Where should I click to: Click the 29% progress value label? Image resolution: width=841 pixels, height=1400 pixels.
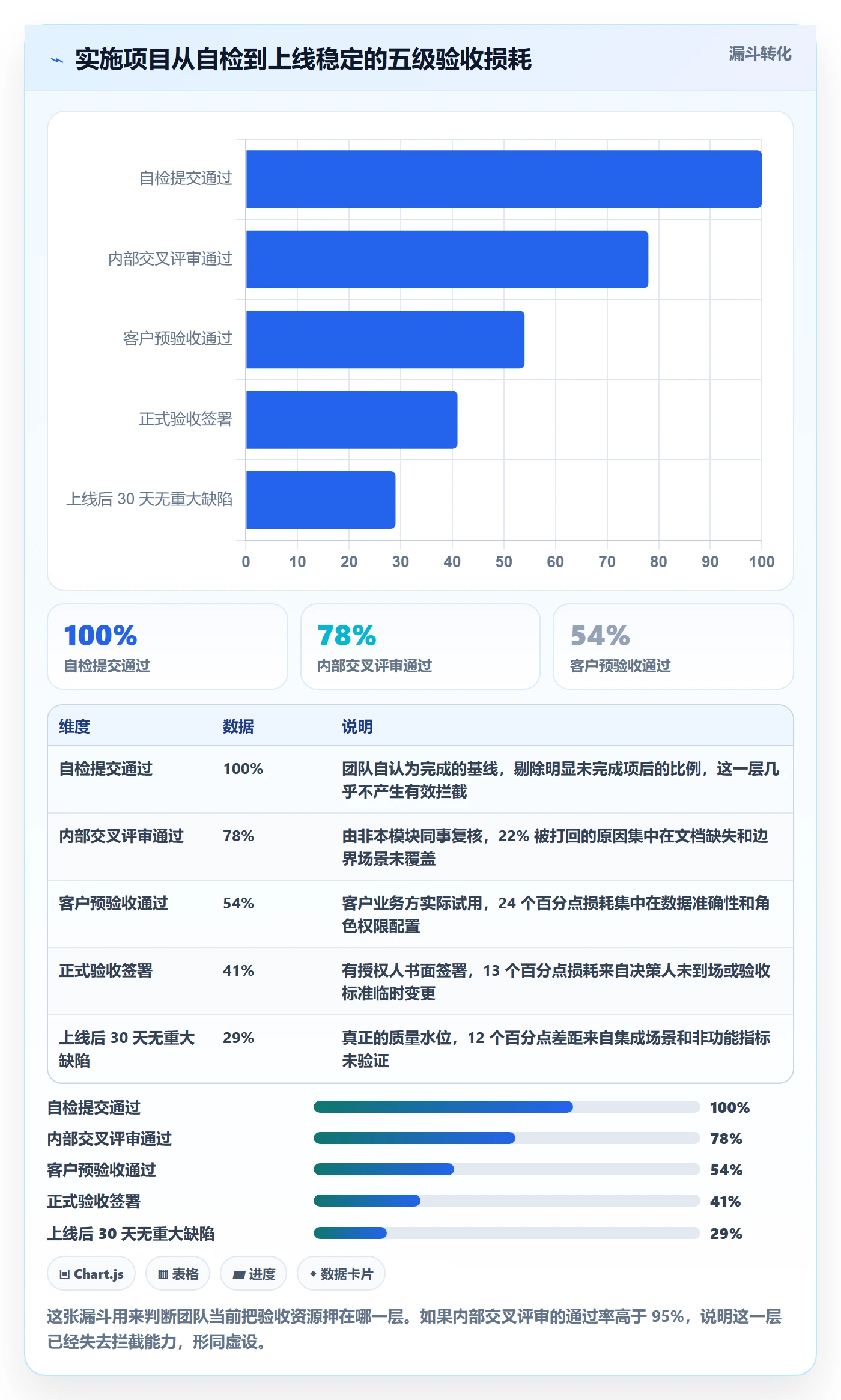click(x=726, y=1234)
